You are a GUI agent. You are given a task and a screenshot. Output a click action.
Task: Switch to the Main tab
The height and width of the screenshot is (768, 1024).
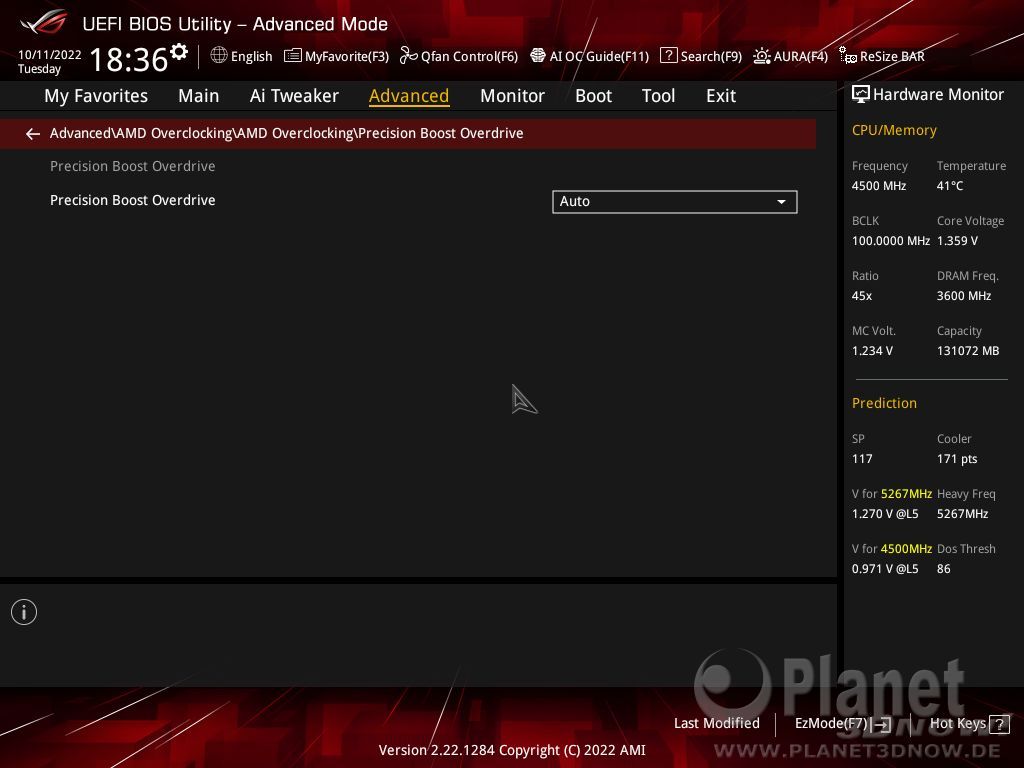pyautogui.click(x=199, y=96)
